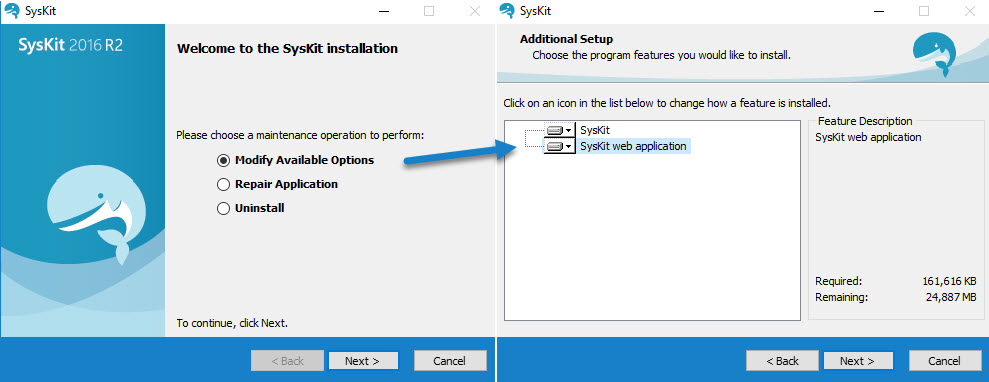Click the whale logo in the Additional Setup header
Screen dimensions: 989x382
(934, 54)
